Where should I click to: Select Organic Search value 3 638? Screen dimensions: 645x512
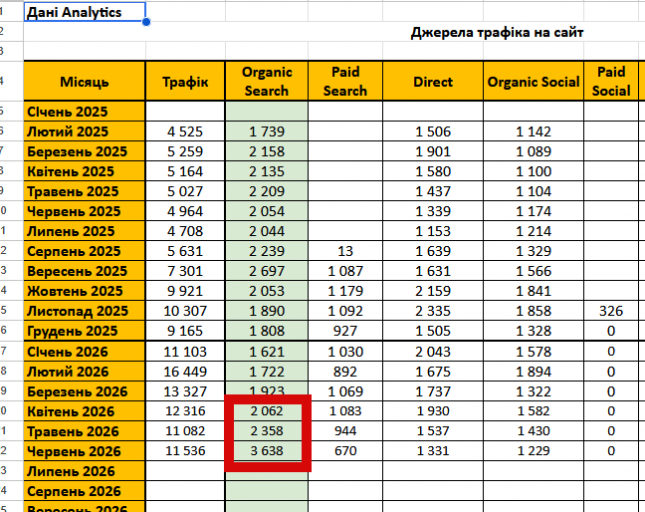click(x=267, y=451)
